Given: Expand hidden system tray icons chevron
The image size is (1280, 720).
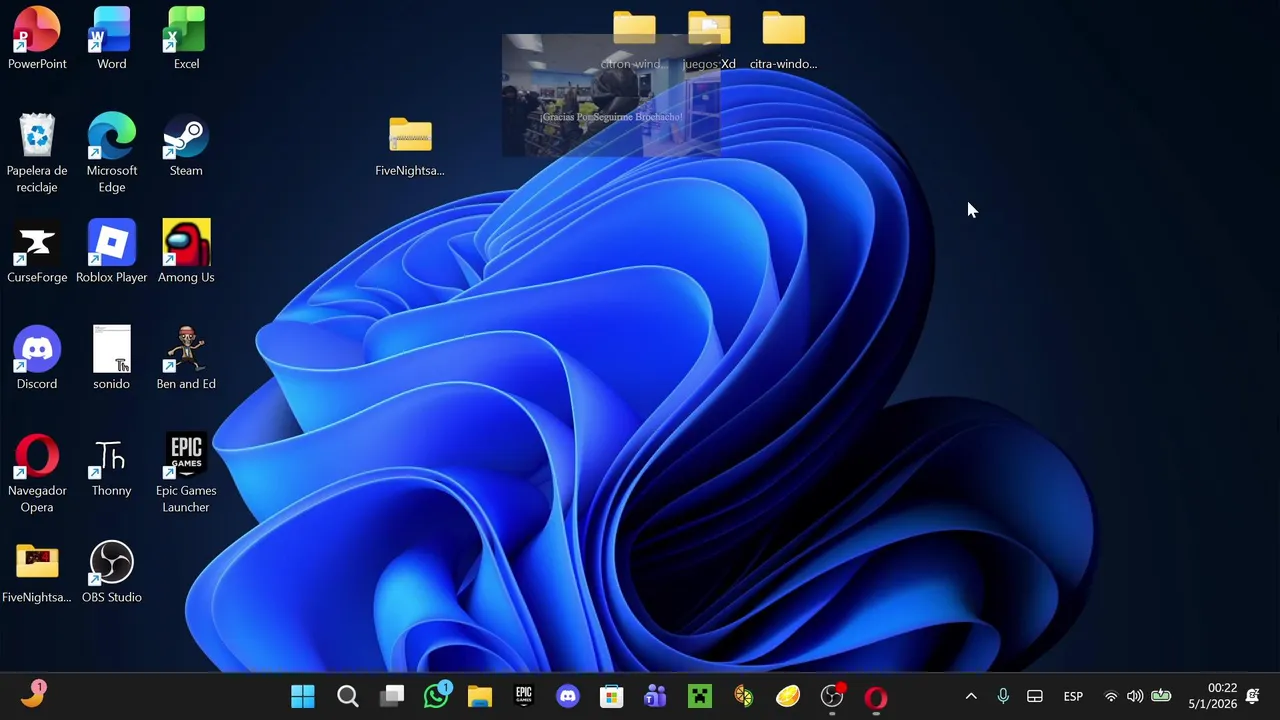Looking at the screenshot, I should [970, 696].
